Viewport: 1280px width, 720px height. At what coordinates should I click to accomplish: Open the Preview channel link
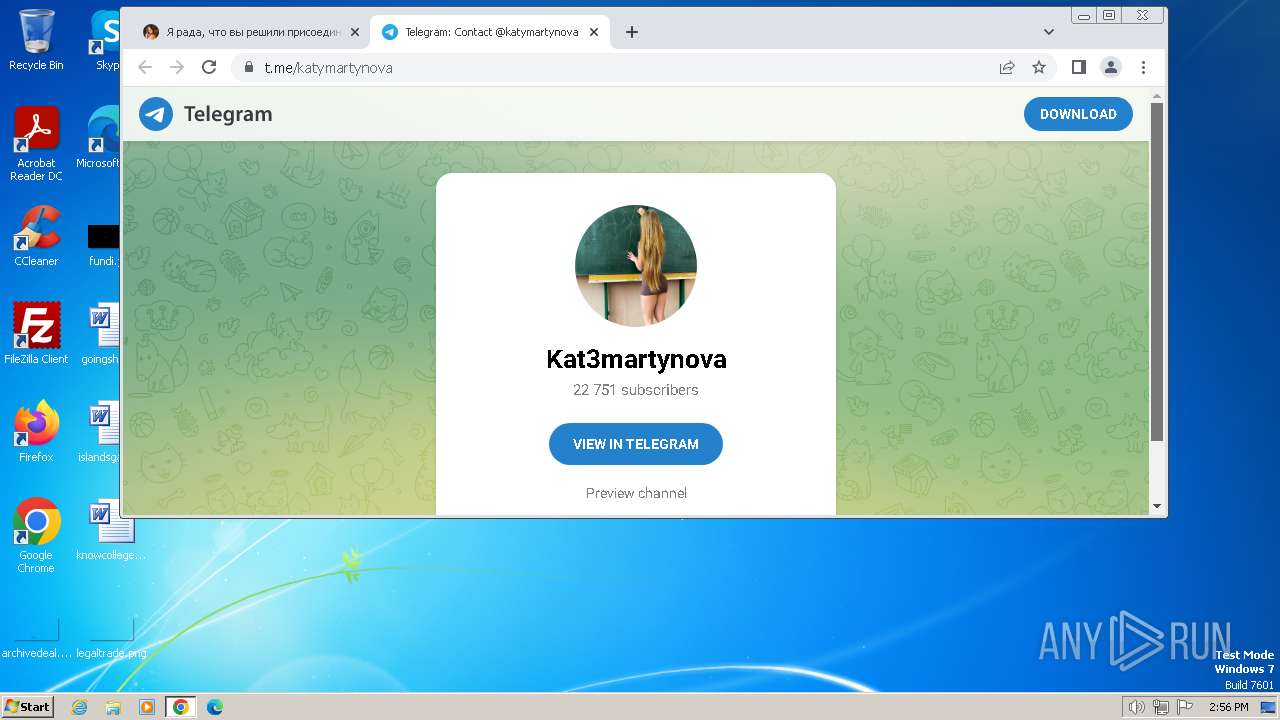pos(636,493)
